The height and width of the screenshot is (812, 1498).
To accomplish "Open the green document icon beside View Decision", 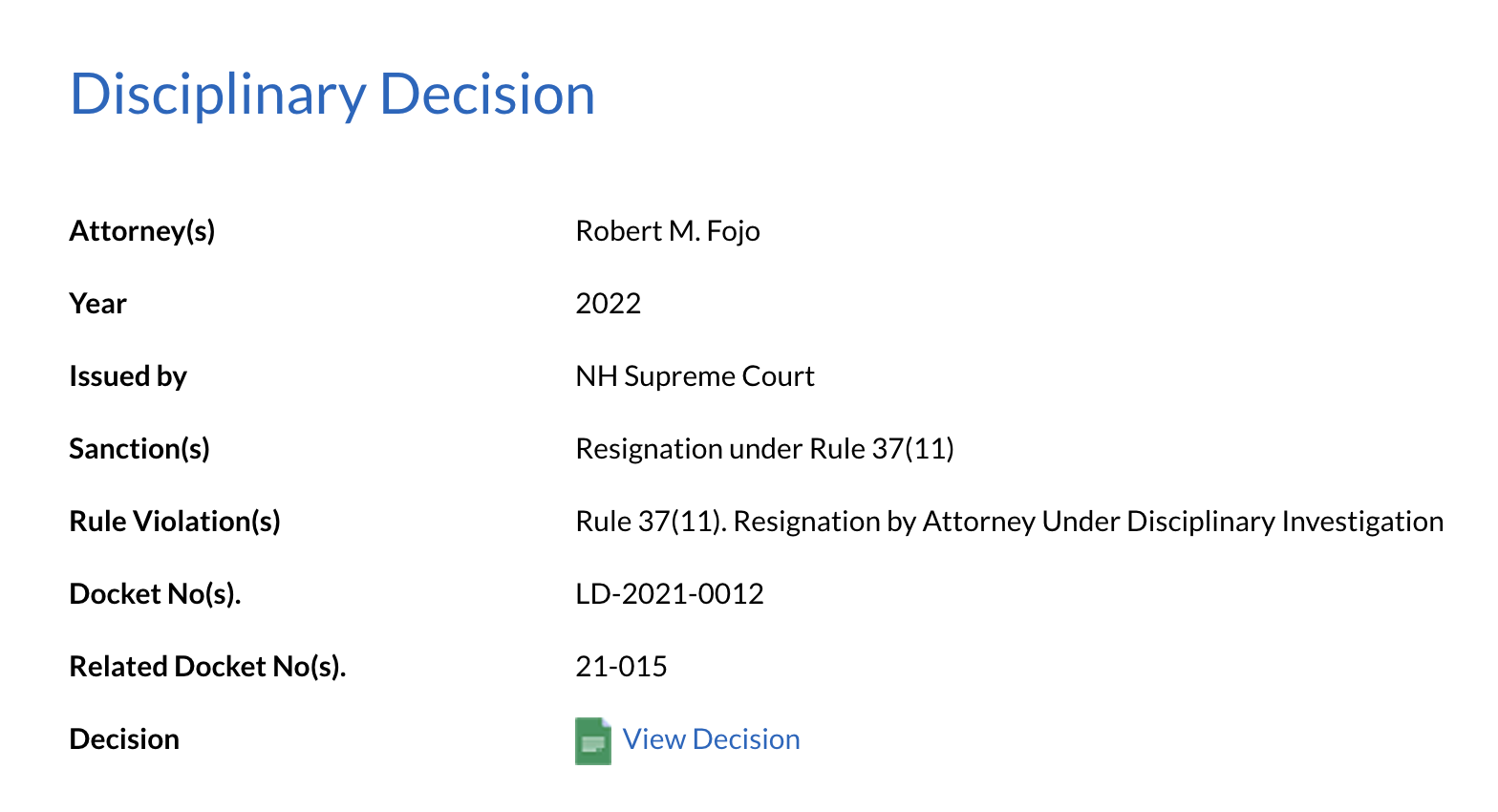I will (592, 740).
